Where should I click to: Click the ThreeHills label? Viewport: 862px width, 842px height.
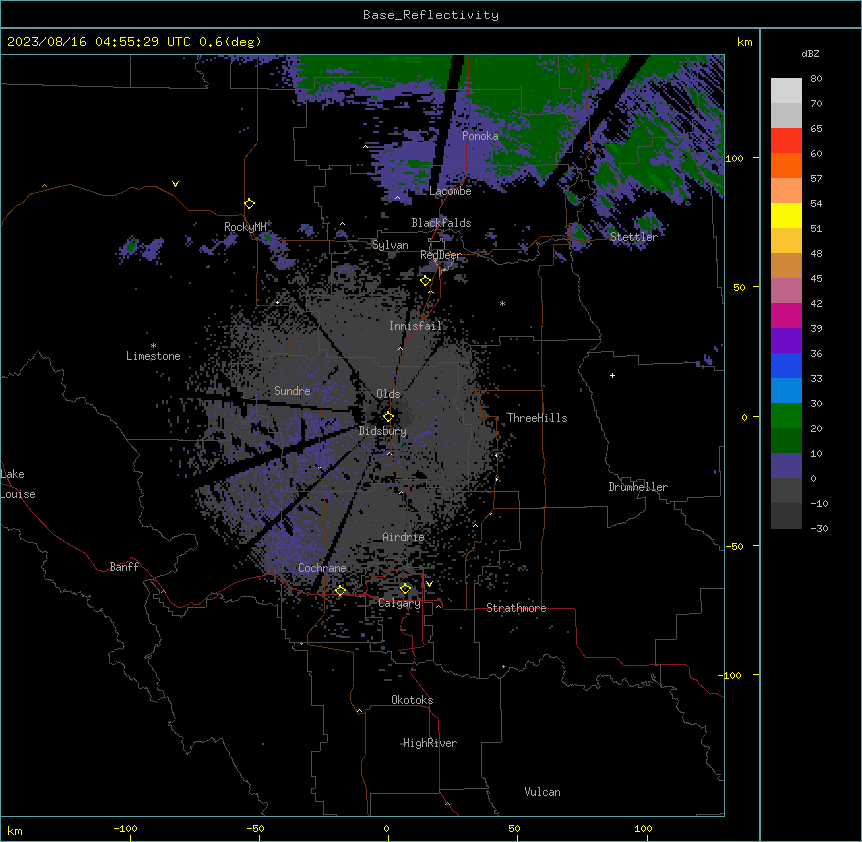tap(537, 418)
